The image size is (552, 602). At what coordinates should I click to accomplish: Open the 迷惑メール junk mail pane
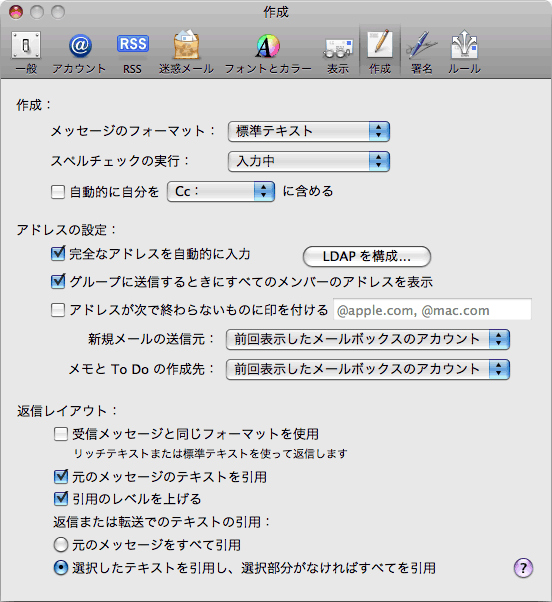point(186,52)
